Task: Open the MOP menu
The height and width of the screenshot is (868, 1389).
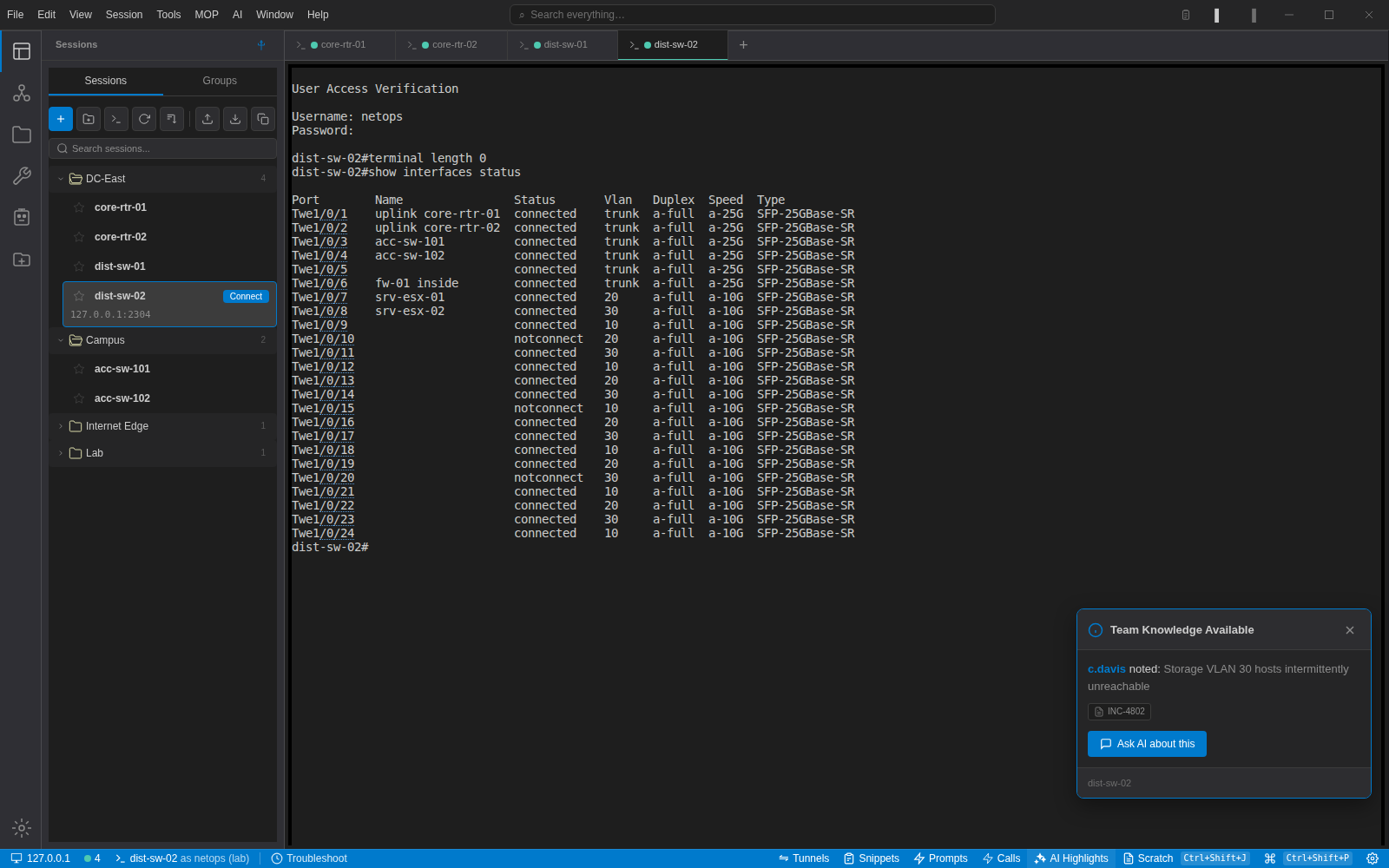Action: [x=207, y=15]
